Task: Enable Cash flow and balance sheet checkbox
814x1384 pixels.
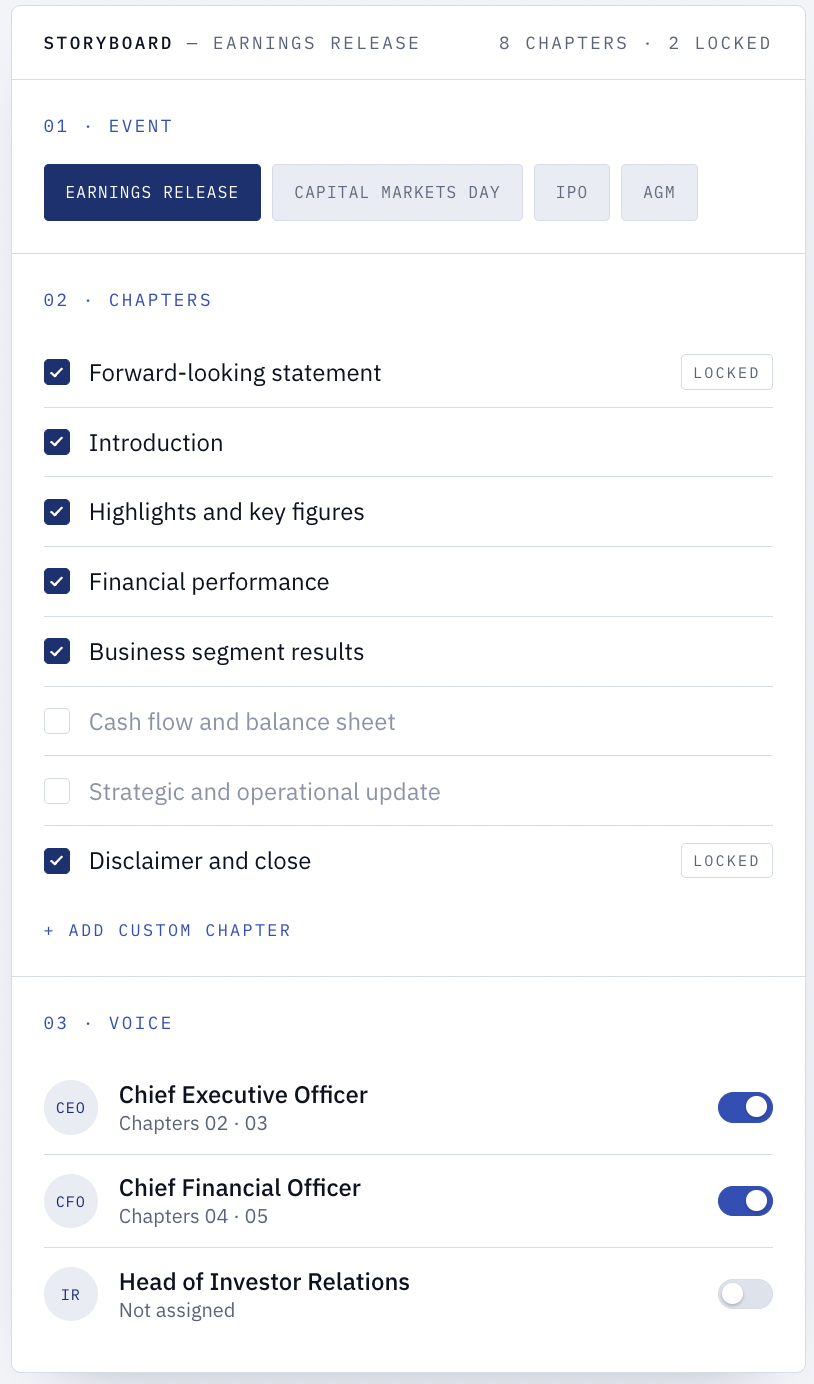Action: (x=57, y=721)
